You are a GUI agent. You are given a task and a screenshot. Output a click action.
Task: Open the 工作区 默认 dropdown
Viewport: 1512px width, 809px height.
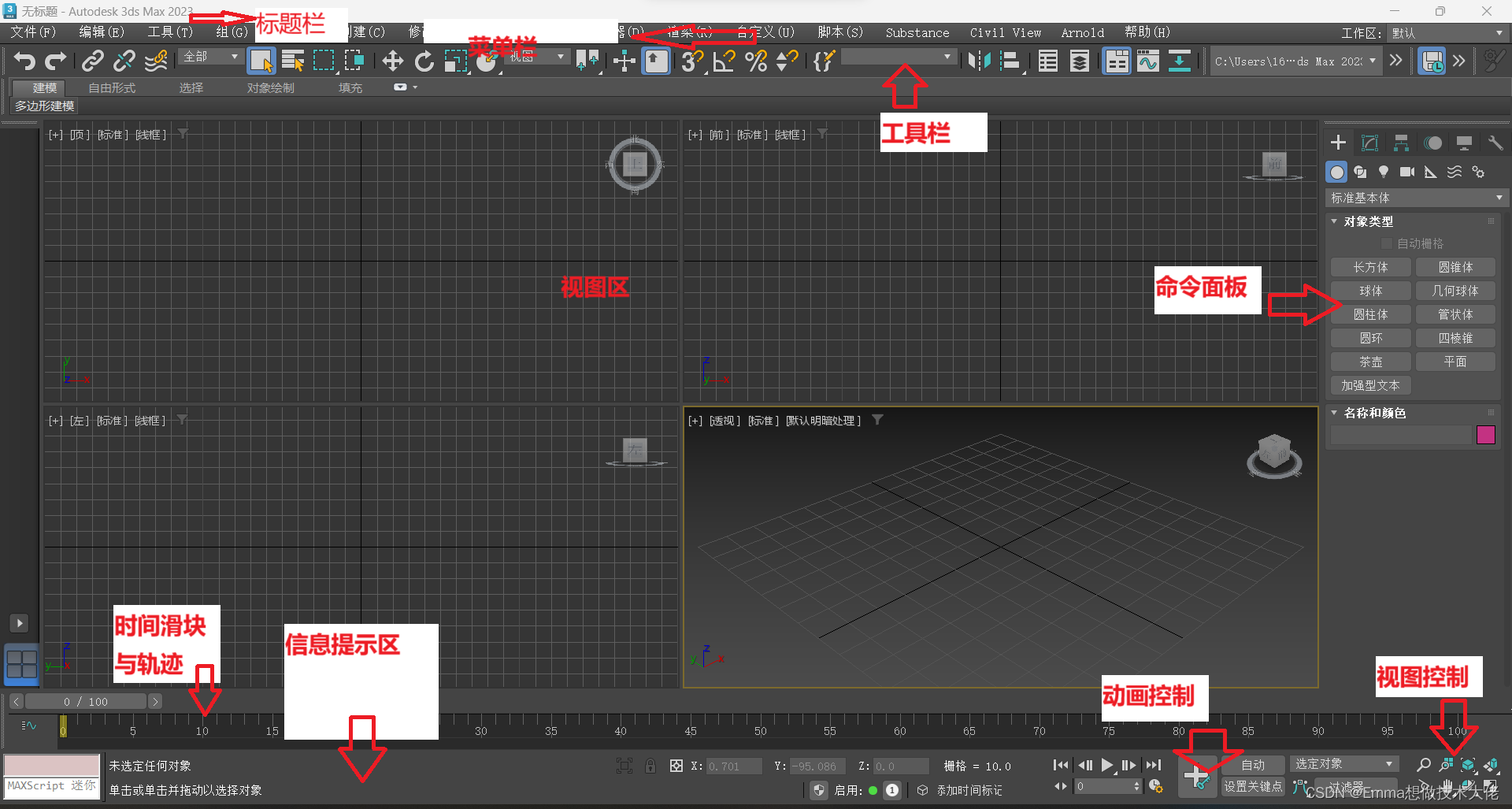tap(1447, 33)
